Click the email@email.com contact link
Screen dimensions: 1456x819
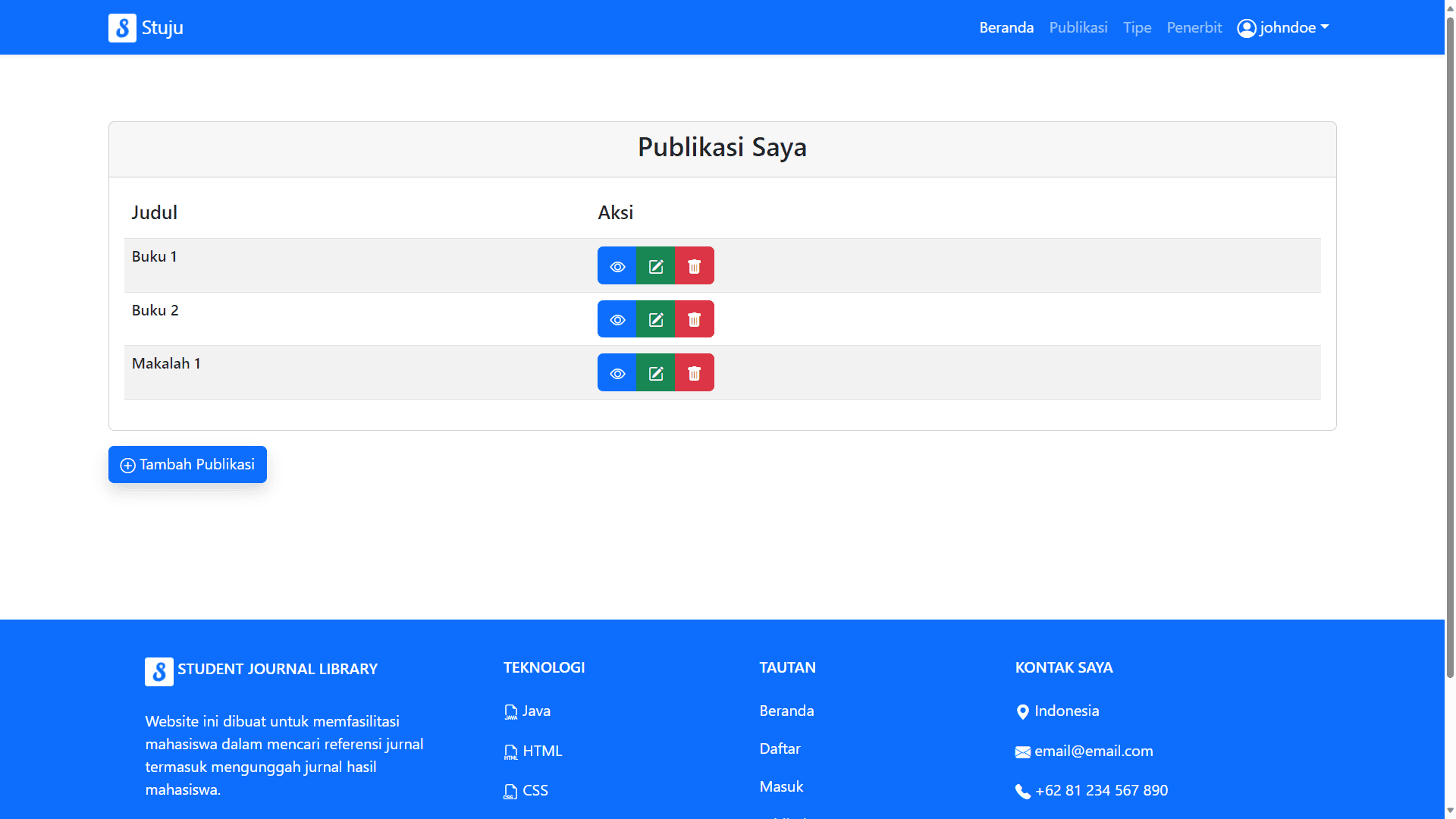(x=1093, y=751)
